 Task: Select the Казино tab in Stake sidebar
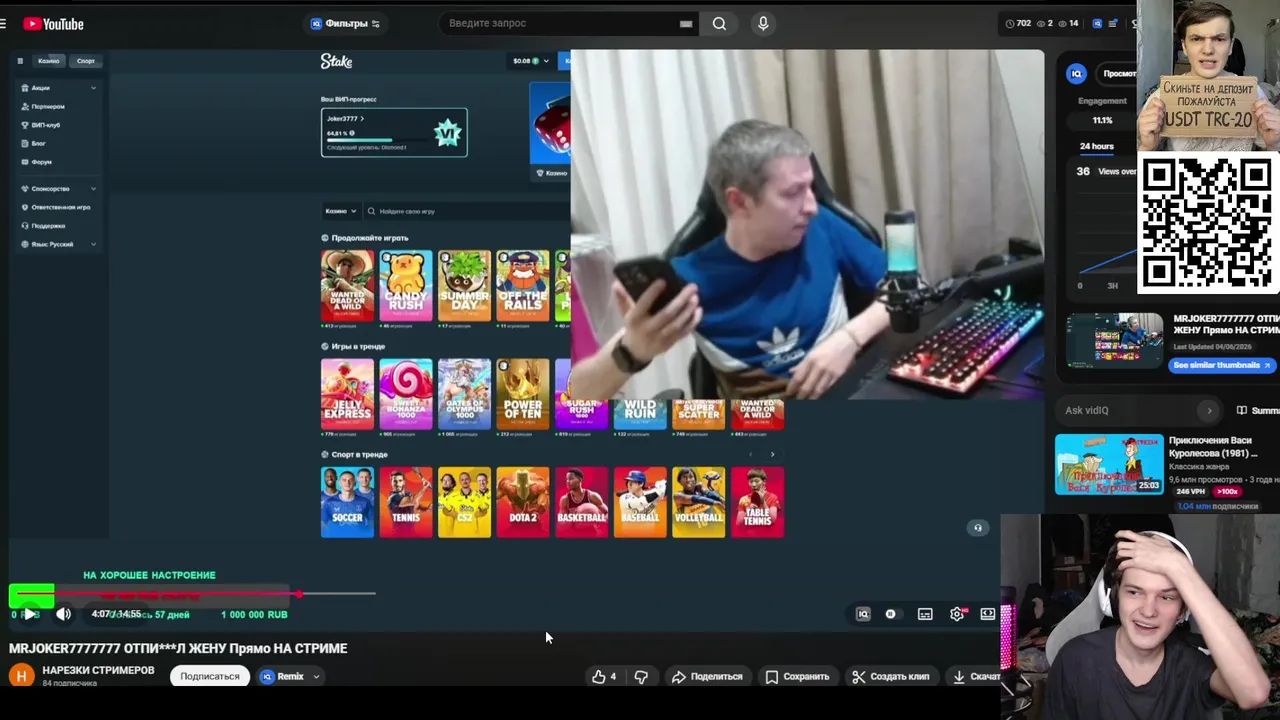tap(48, 61)
